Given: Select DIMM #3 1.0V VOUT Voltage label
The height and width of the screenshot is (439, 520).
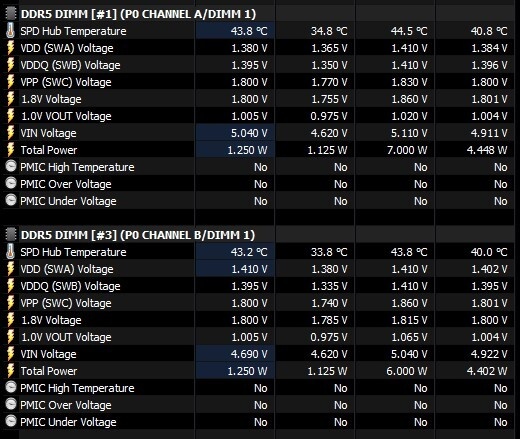Looking at the screenshot, I should coord(66,337).
